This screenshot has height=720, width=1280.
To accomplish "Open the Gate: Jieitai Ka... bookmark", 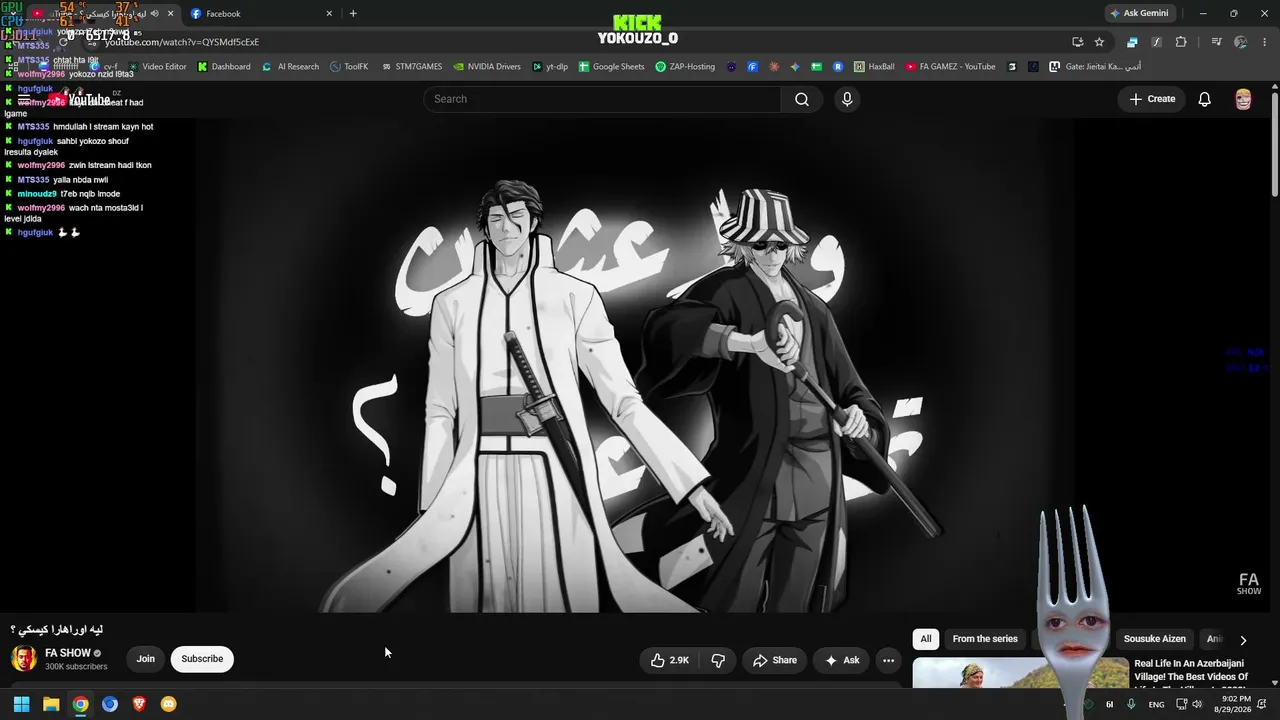I will click(1095, 67).
